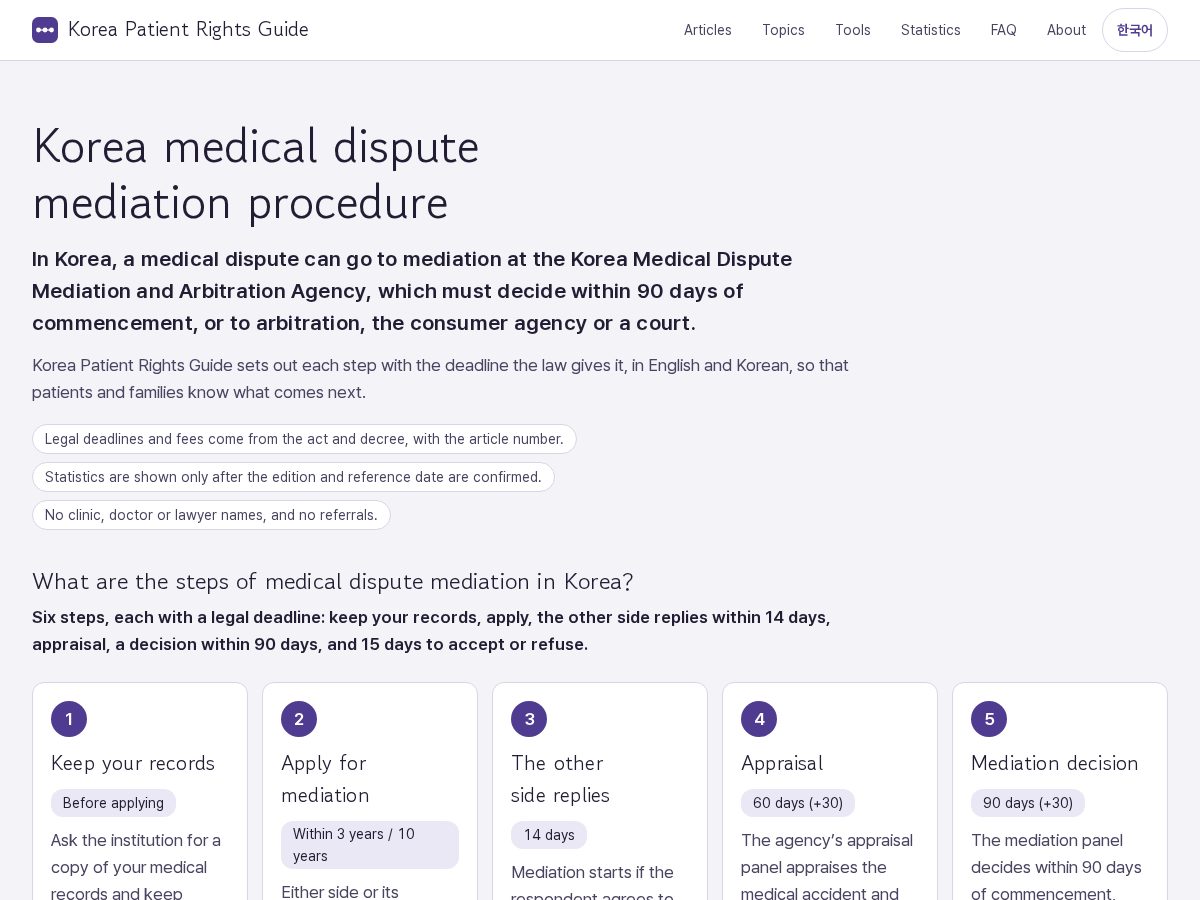Viewport: 1200px width, 900px height.
Task: Click the '60 days (+30)' deadline tag
Action: point(798,803)
